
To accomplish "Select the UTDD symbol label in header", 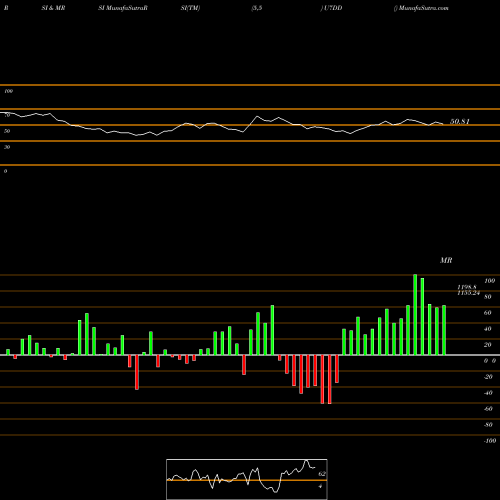I will tap(333, 8).
